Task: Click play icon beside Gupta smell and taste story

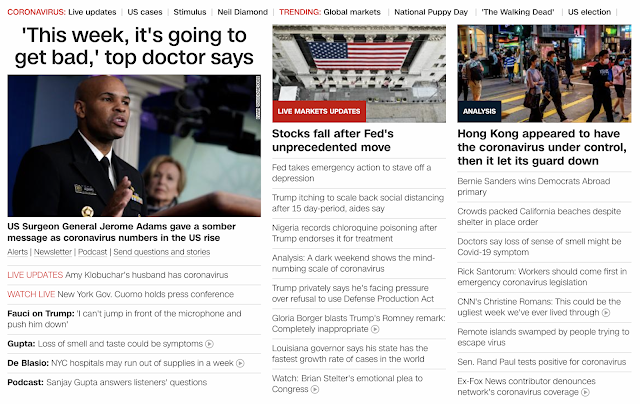Action: click(209, 344)
